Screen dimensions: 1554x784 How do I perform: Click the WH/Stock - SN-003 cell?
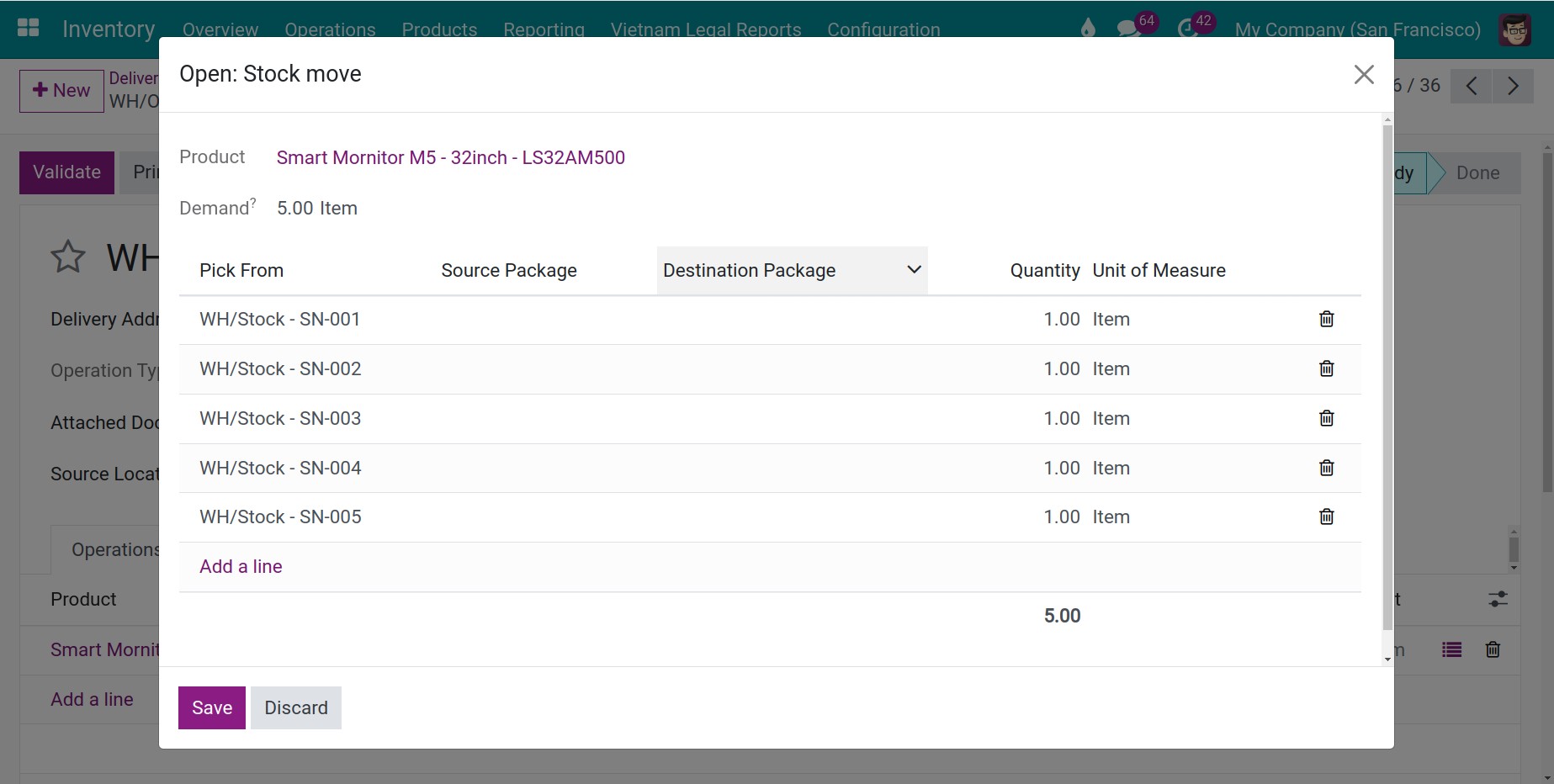(280, 418)
